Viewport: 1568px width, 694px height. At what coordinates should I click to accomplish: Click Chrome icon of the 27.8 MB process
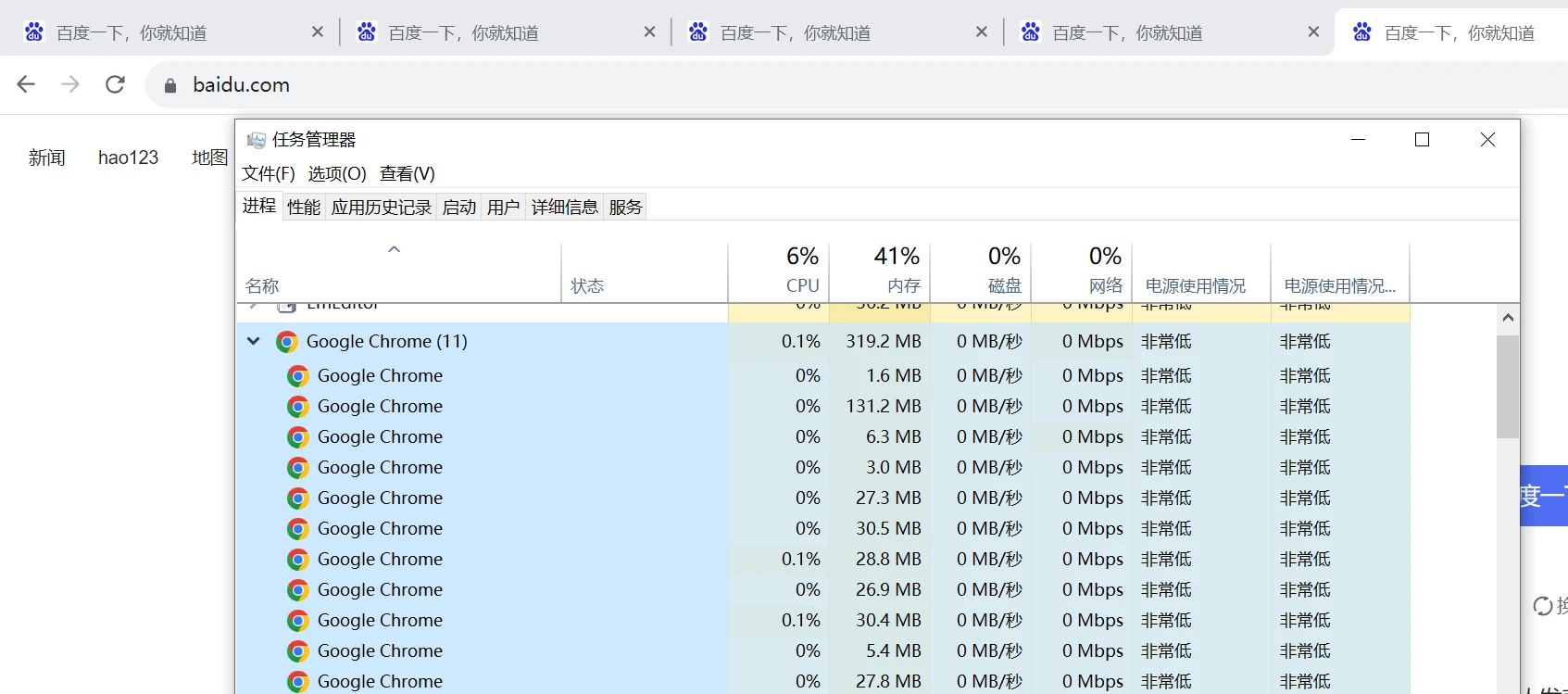click(297, 682)
